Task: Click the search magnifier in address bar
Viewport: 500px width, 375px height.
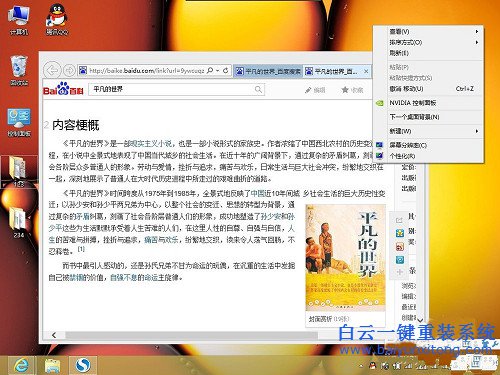Action: 210,70
